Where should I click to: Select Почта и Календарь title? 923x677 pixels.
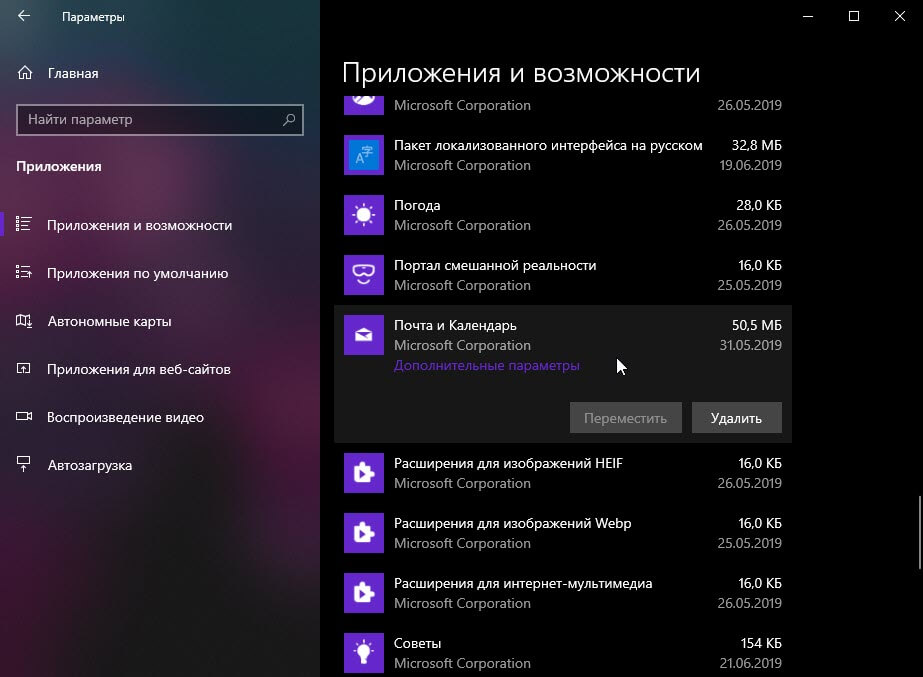(x=455, y=326)
